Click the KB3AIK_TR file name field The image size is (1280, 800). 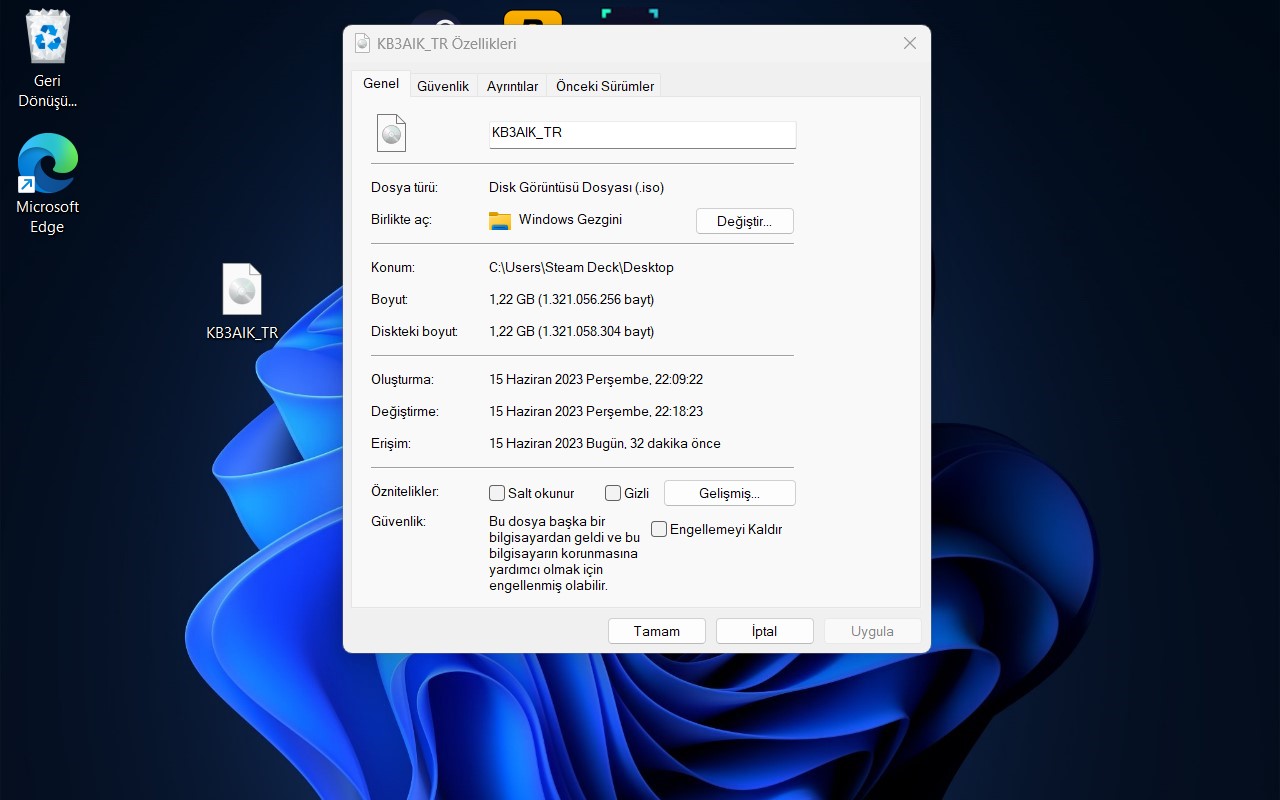tap(642, 133)
